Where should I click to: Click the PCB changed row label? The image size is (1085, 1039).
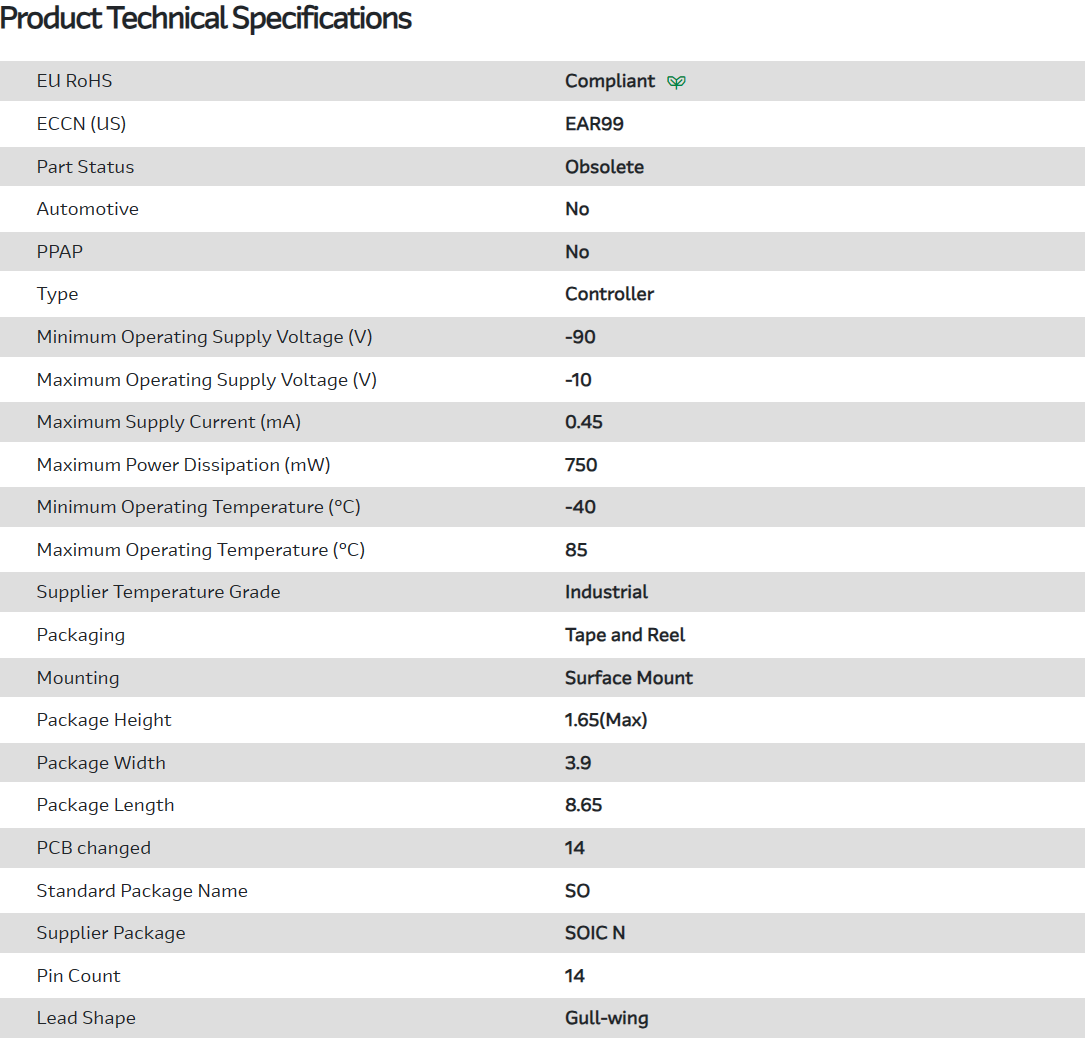[x=94, y=848]
